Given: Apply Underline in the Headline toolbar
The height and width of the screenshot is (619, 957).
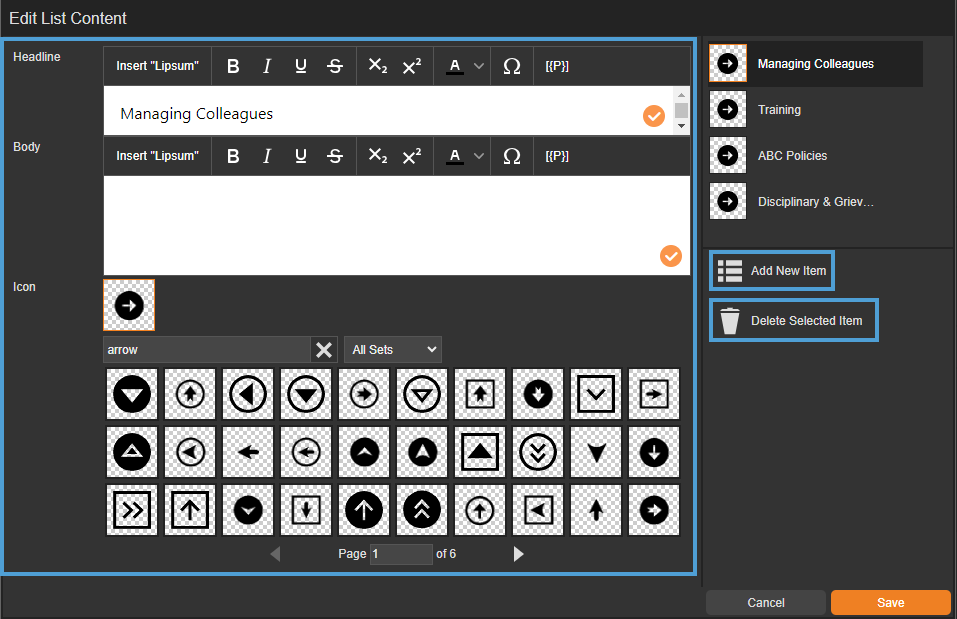Looking at the screenshot, I should coord(300,66).
